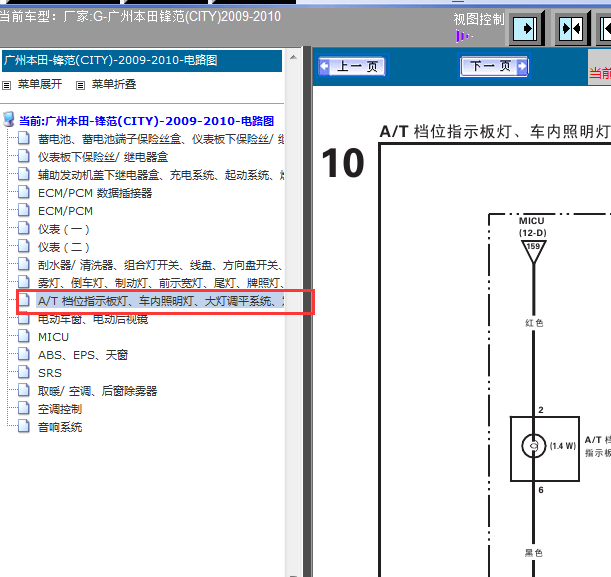Viewport: 611px width, 577px height.
Task: Click page icon next to ECM/PCM 数据插接器
Action: (x=24, y=192)
